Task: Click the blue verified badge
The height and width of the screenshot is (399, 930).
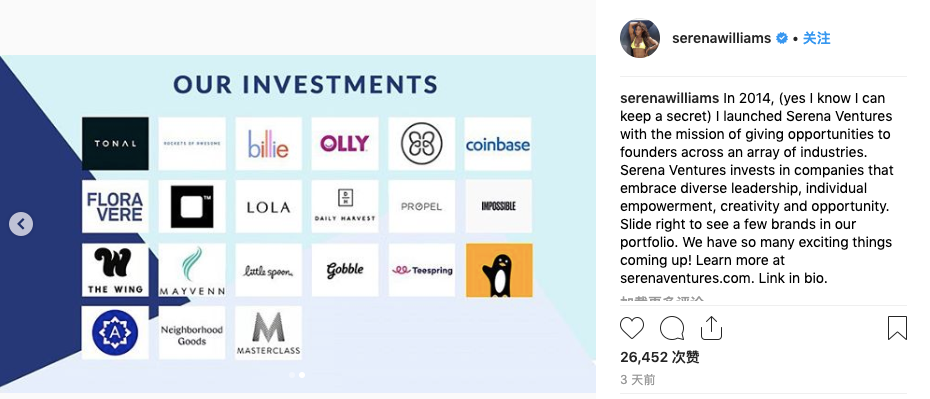Action: 782,39
